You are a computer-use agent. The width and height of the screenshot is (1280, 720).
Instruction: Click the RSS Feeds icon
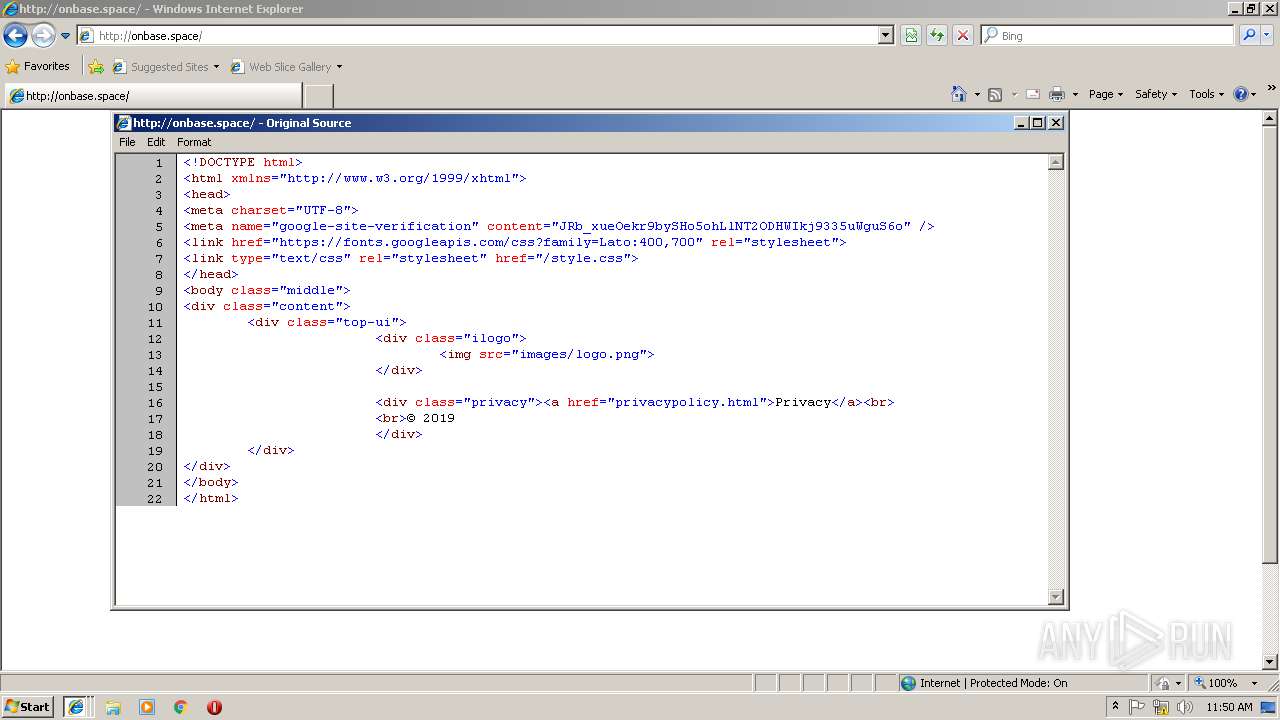995,94
